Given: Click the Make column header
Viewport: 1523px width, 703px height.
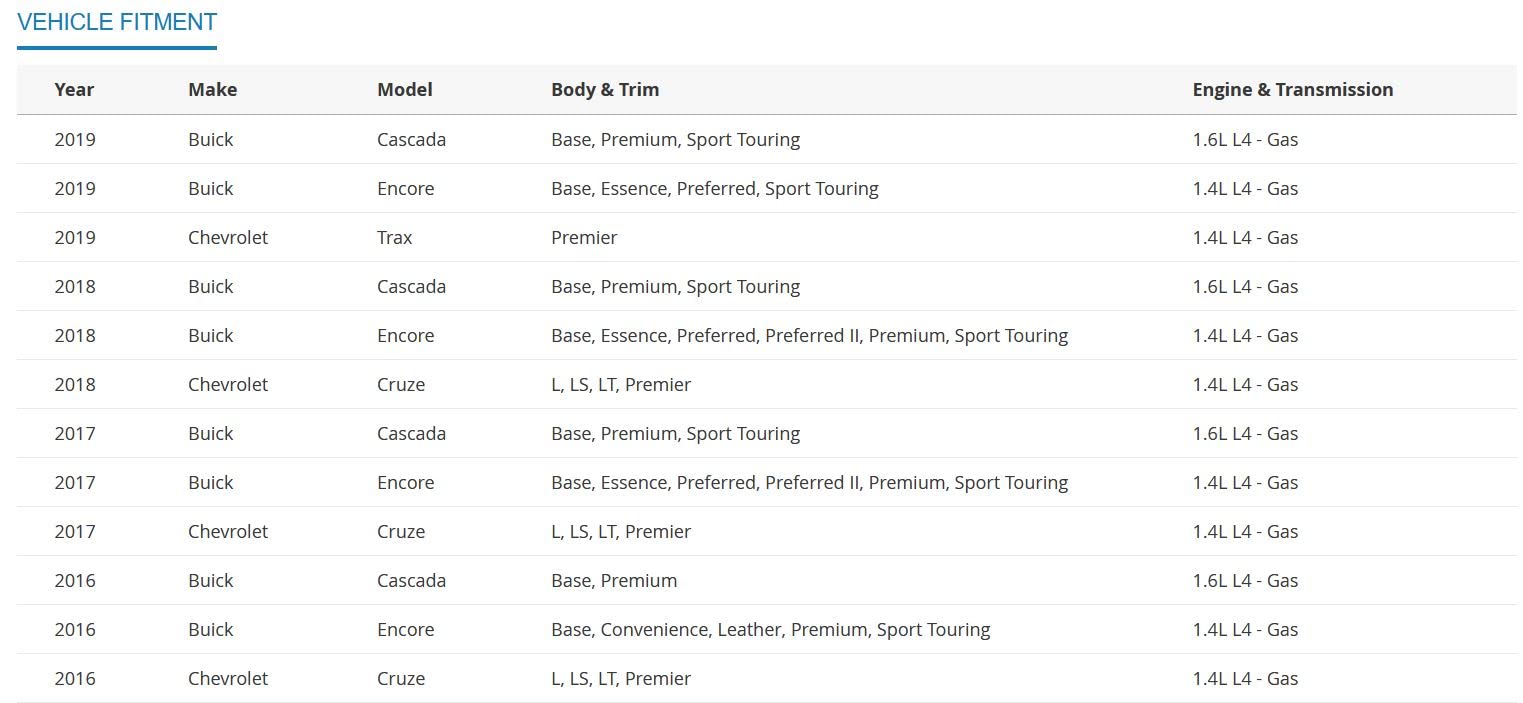Looking at the screenshot, I should pyautogui.click(x=212, y=90).
